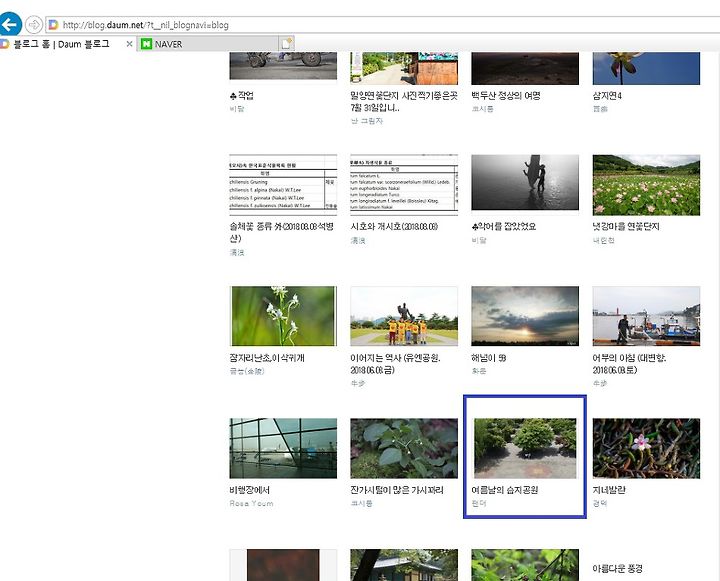Click the roofed pavilion thumbnail in bottom row
This screenshot has height=581, width=720.
tap(404, 565)
